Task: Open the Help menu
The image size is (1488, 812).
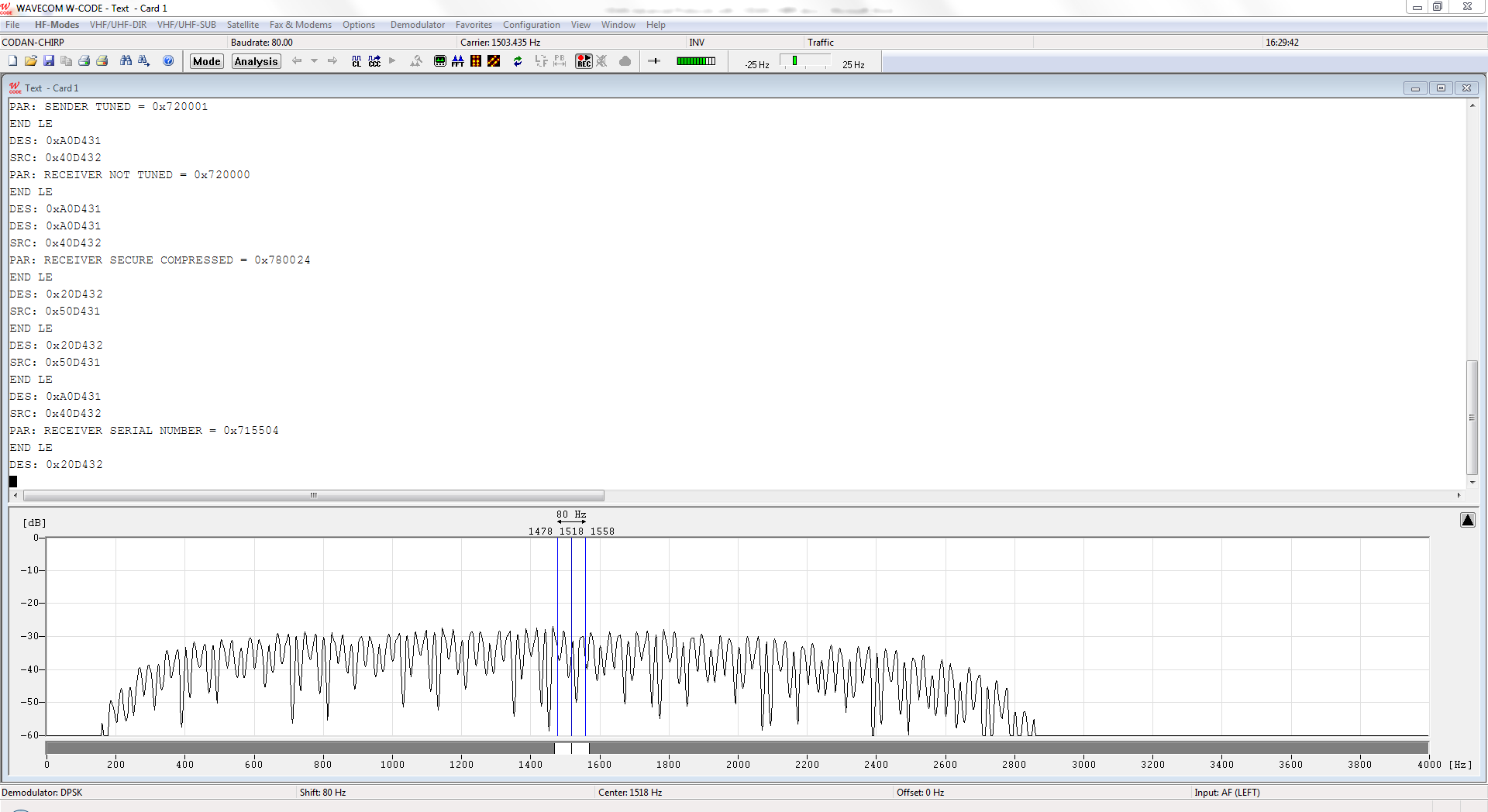Action: coord(656,25)
